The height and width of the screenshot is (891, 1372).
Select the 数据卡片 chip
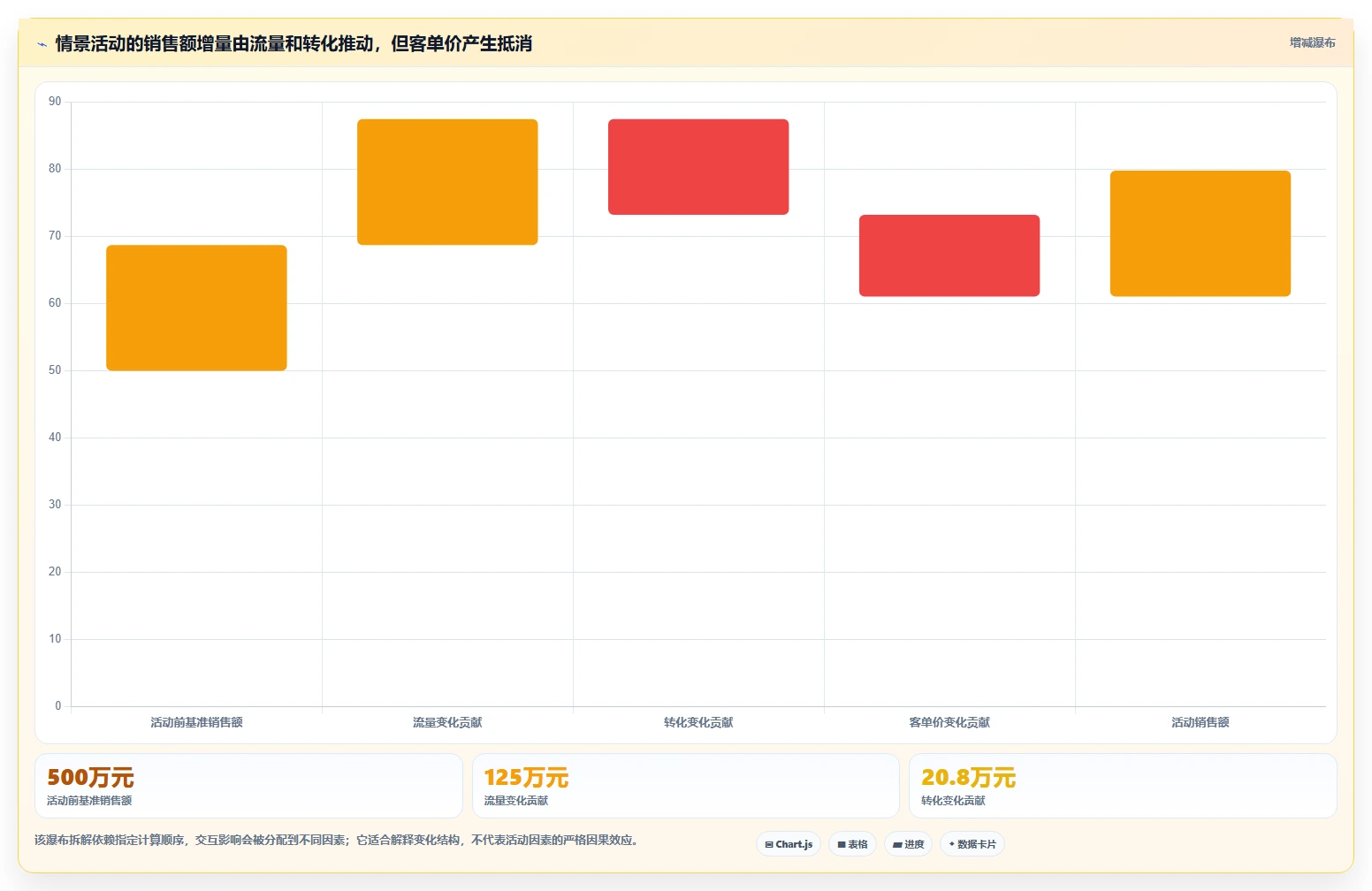click(972, 844)
